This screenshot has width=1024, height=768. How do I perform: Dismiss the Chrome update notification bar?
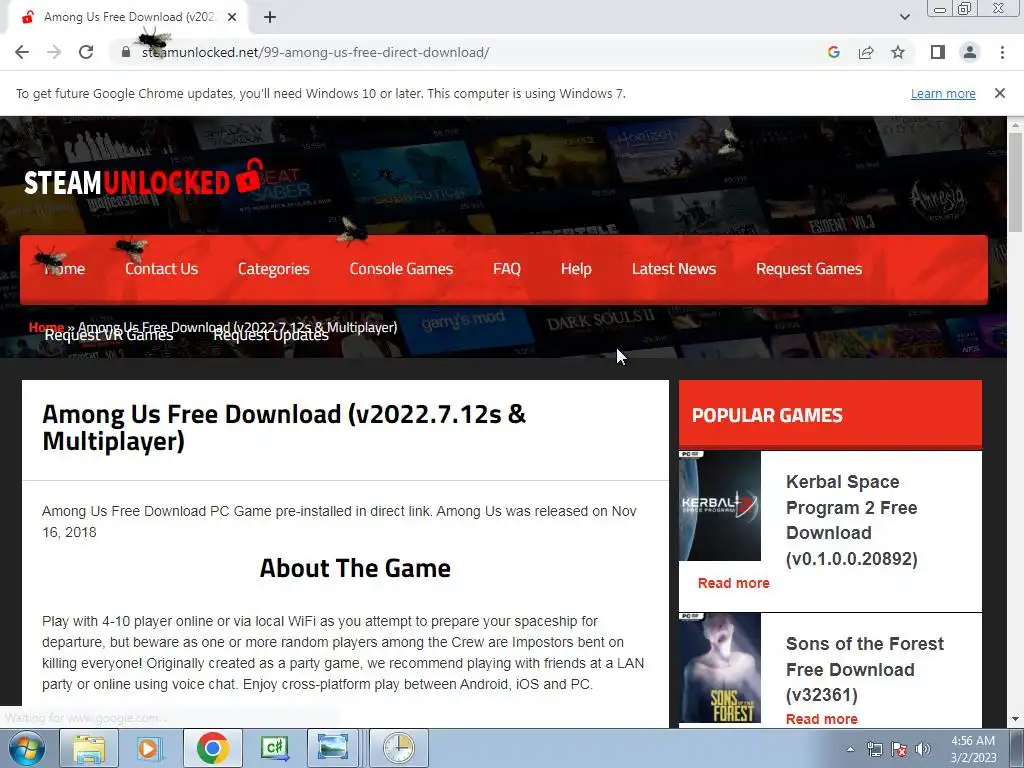(x=999, y=93)
